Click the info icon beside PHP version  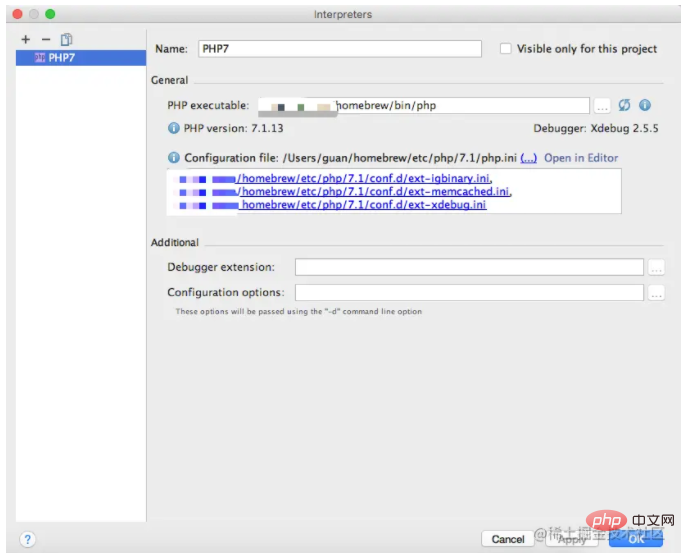(x=174, y=128)
